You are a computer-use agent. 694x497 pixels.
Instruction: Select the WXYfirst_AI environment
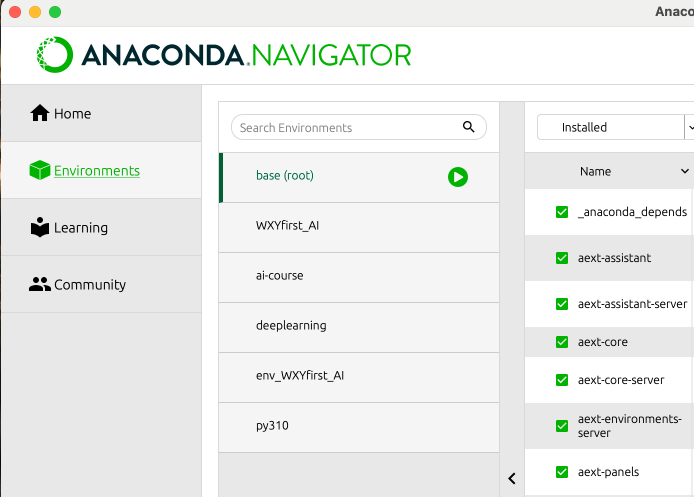tap(359, 227)
